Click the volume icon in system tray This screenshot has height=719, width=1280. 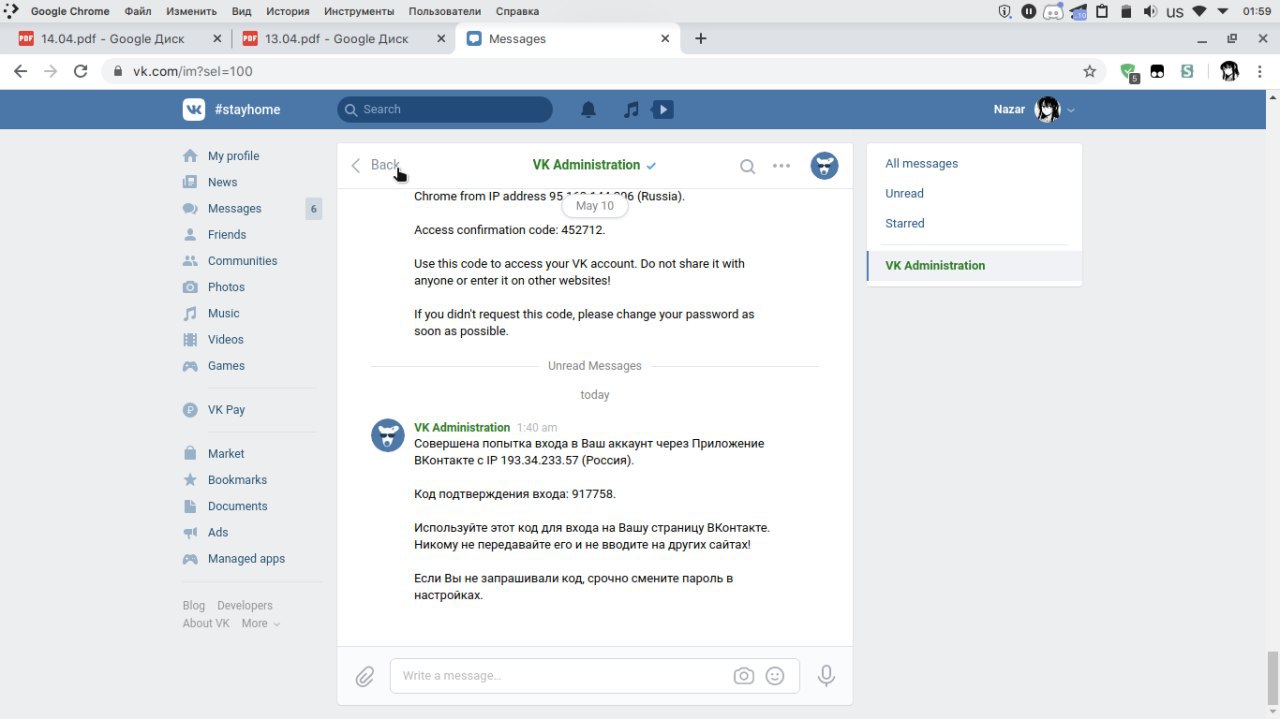(x=1150, y=11)
